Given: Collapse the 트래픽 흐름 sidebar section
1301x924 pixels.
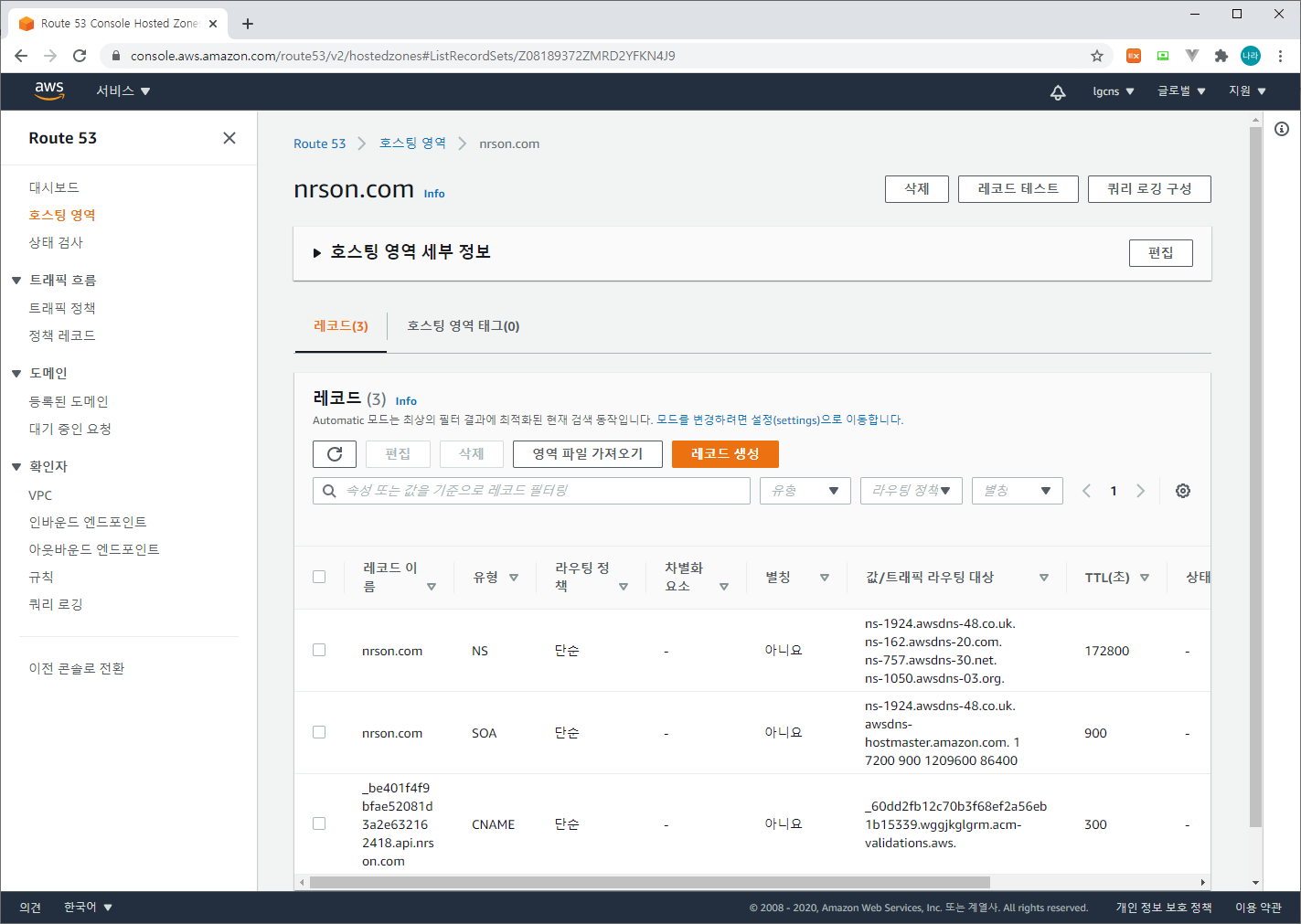Looking at the screenshot, I should tap(16, 281).
